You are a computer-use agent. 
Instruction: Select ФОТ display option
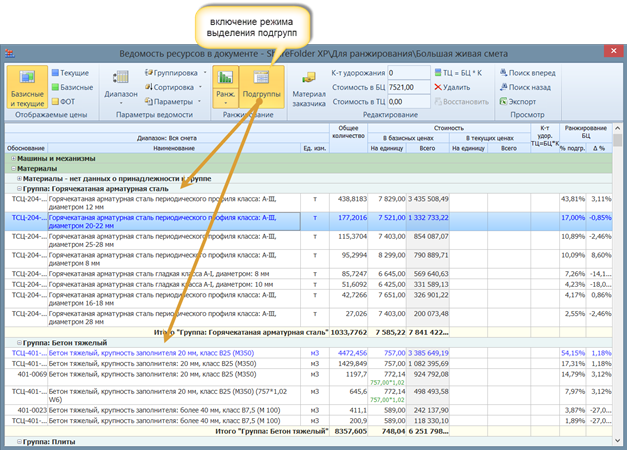63,102
